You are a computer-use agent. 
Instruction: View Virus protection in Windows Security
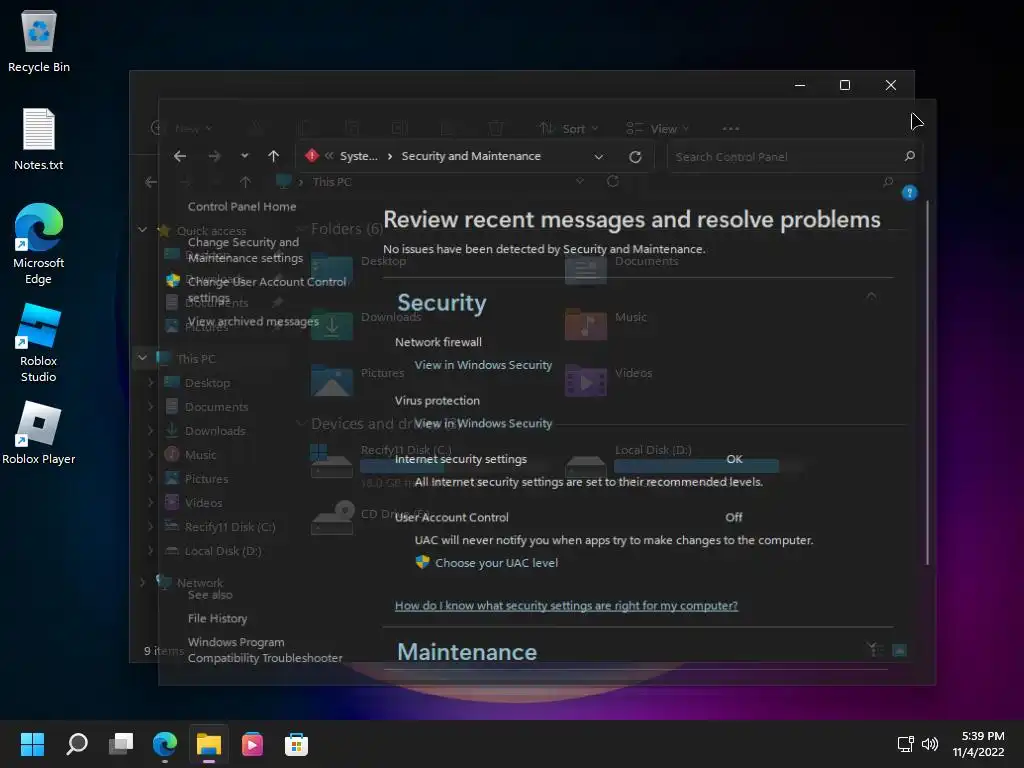tap(483, 423)
